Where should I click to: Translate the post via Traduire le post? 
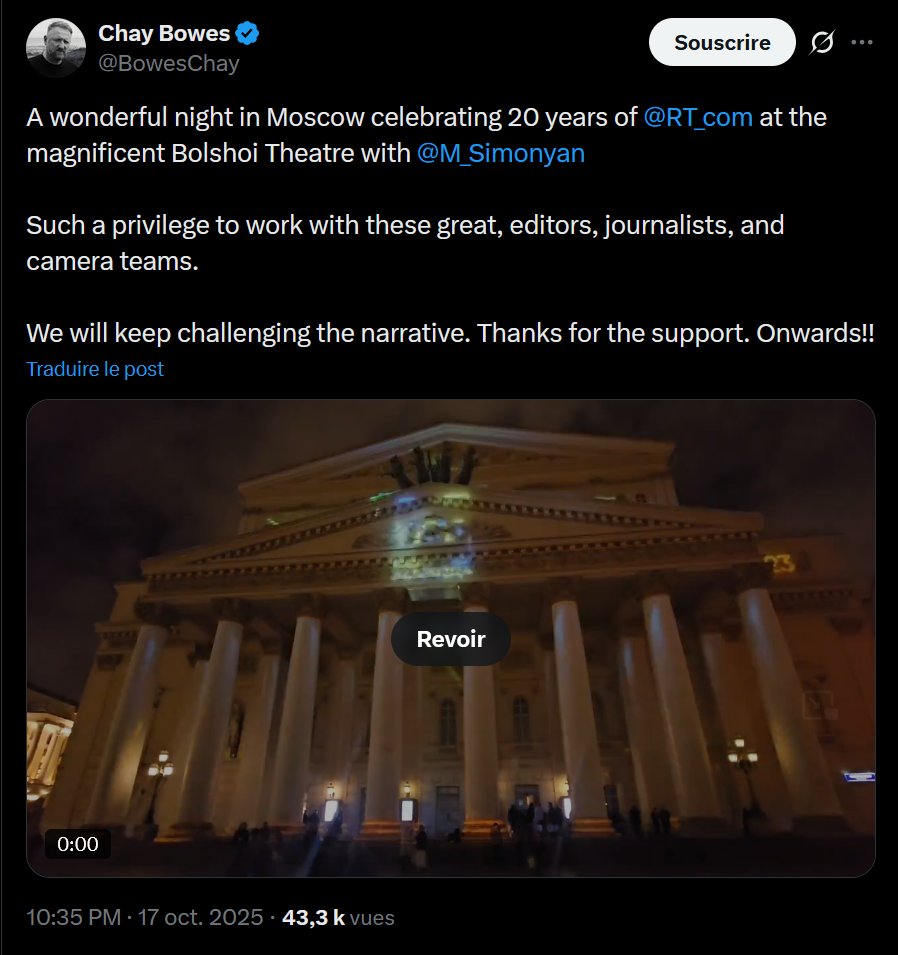[95, 369]
